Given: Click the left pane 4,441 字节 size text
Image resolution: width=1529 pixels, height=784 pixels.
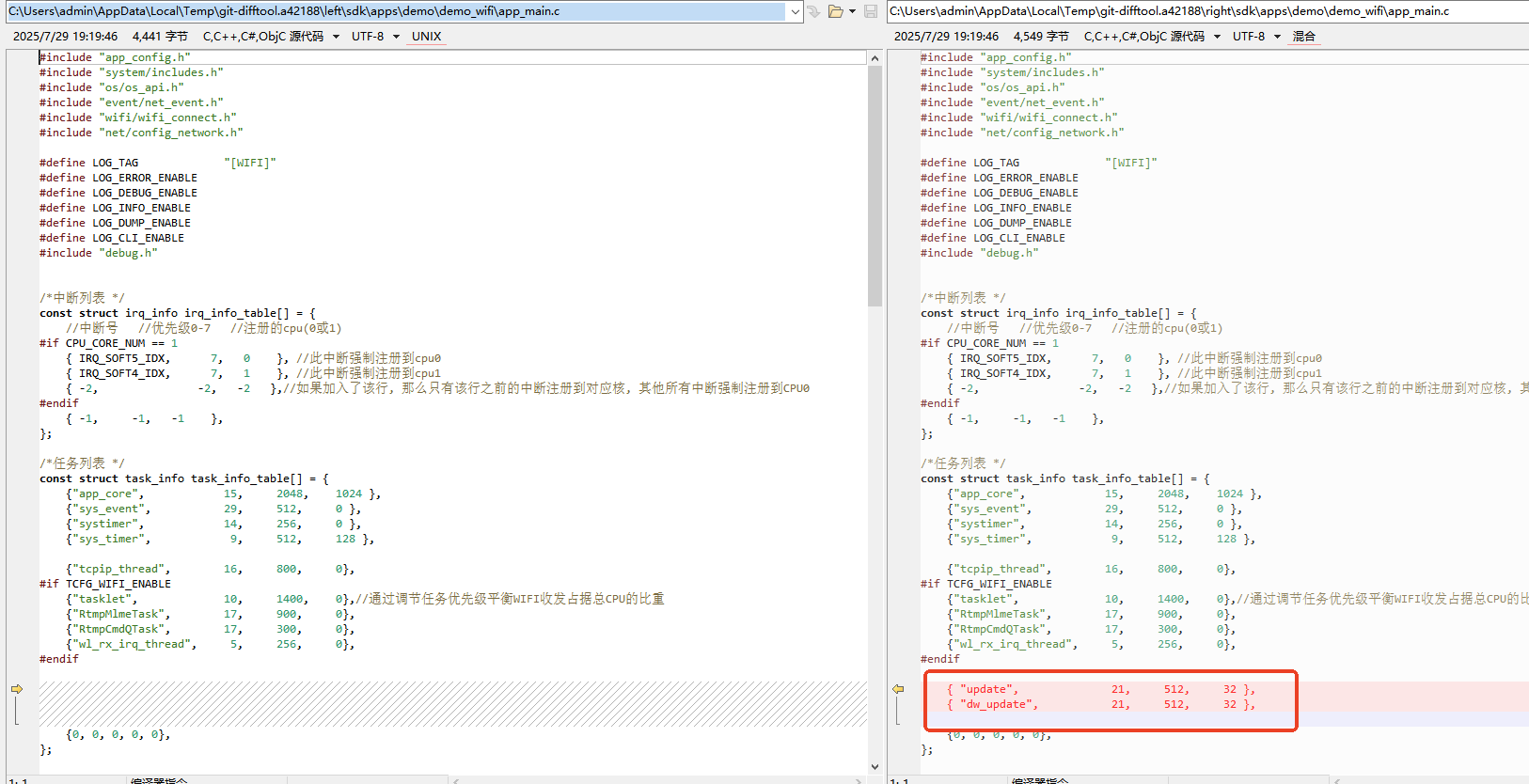Looking at the screenshot, I should [x=160, y=37].
